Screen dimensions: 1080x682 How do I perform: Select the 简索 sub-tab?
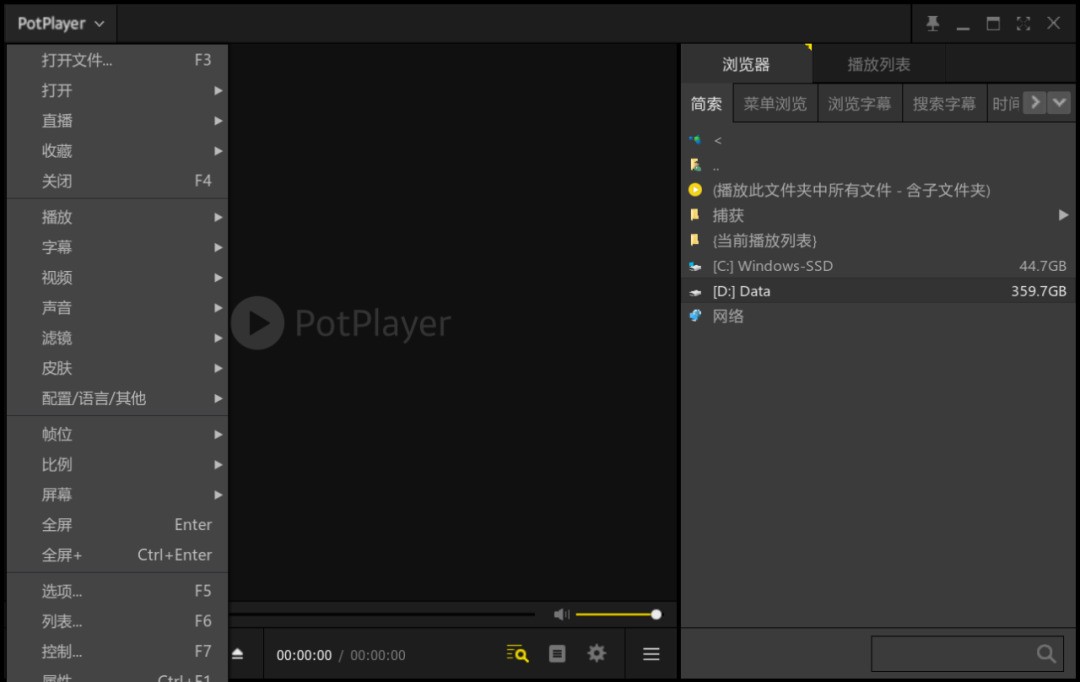point(707,103)
